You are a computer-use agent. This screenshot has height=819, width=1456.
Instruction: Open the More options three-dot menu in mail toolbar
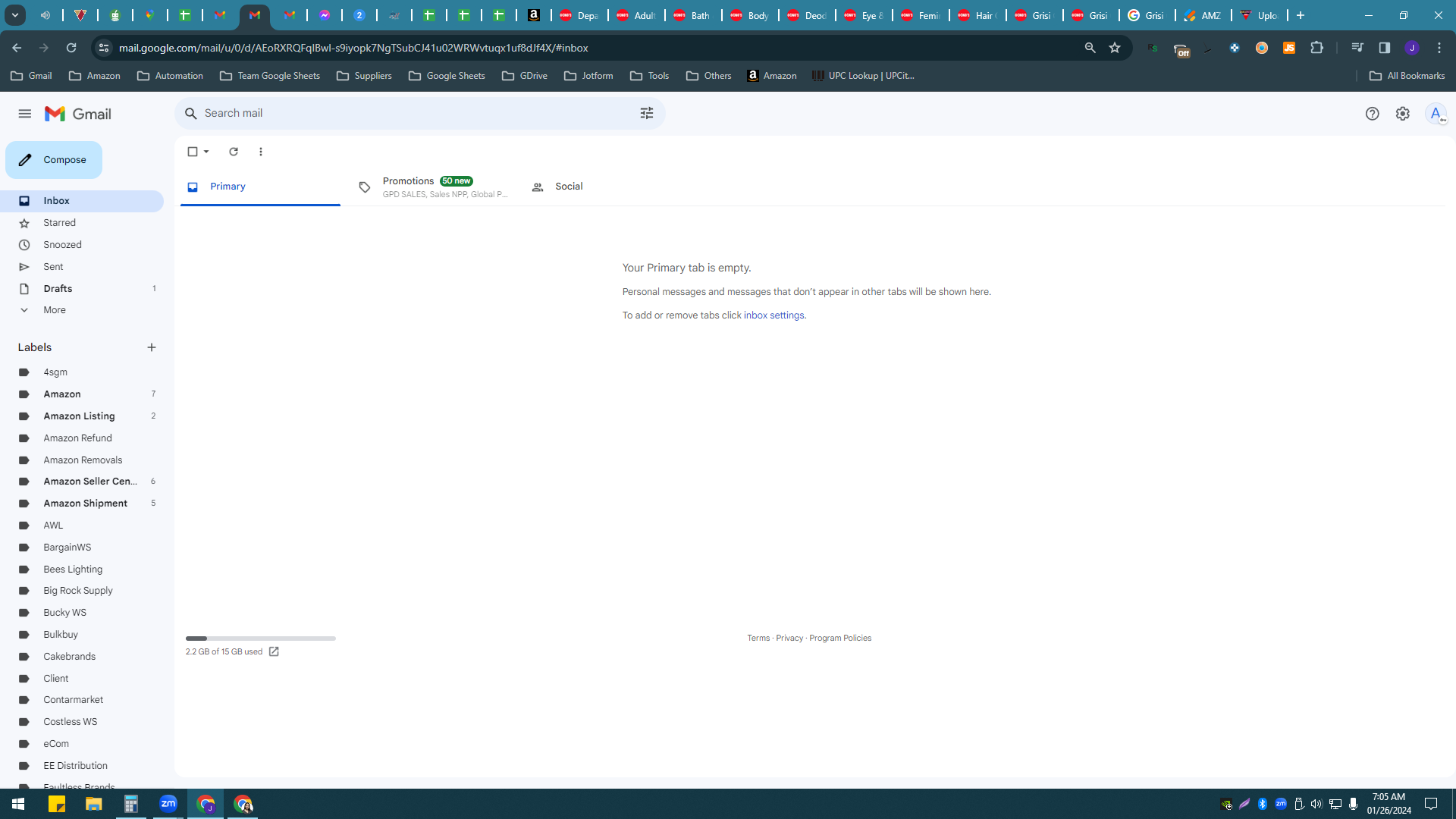tap(261, 152)
